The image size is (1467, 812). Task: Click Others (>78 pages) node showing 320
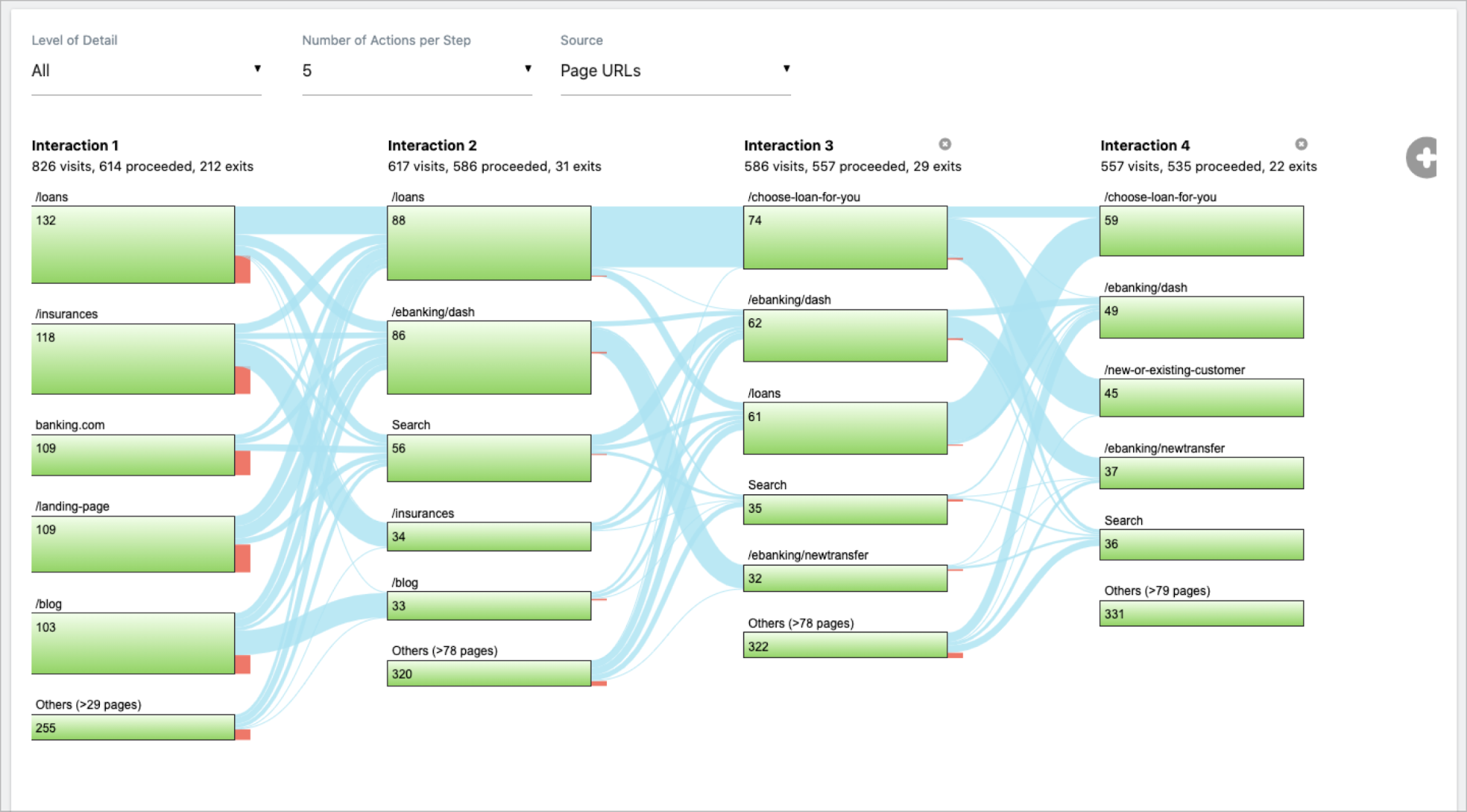point(489,673)
